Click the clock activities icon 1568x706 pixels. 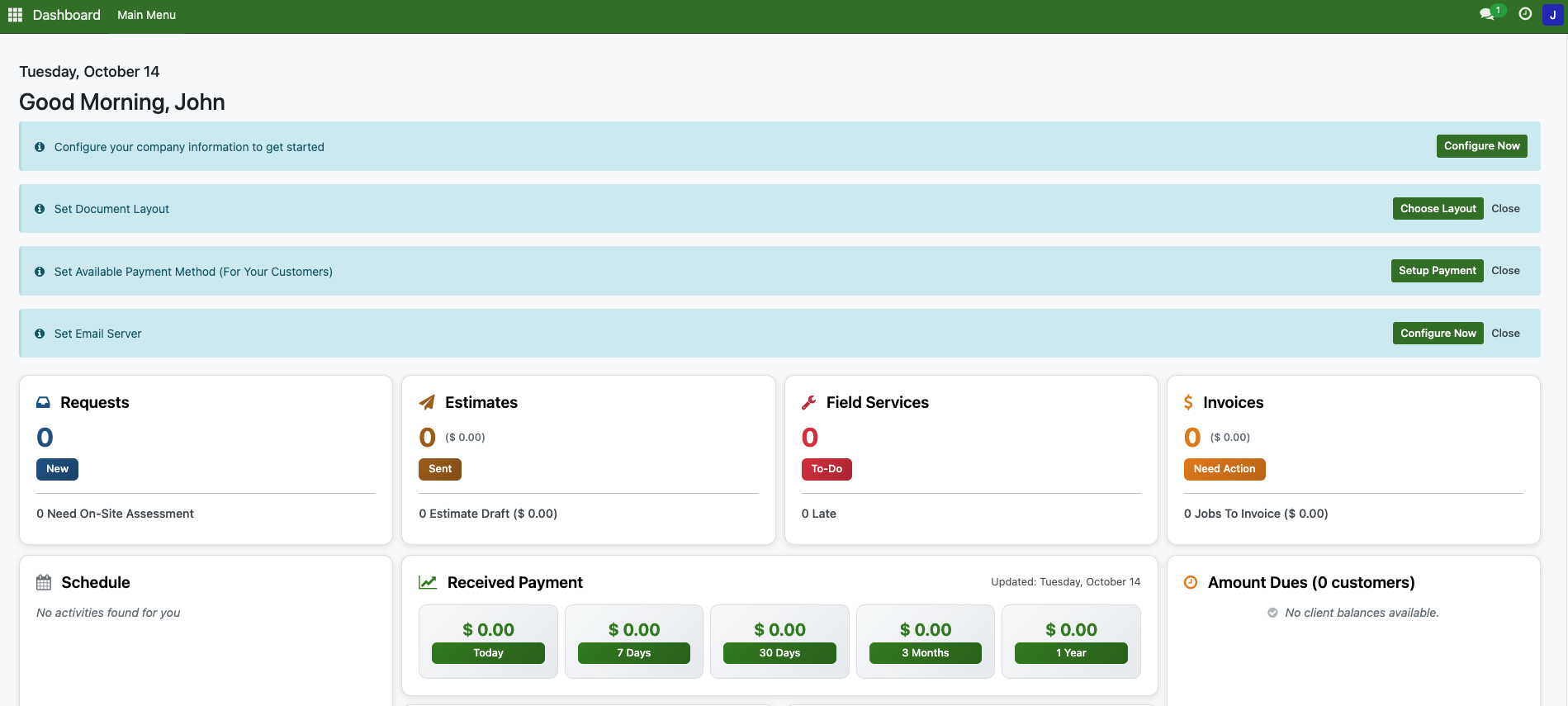pyautogui.click(x=1525, y=14)
